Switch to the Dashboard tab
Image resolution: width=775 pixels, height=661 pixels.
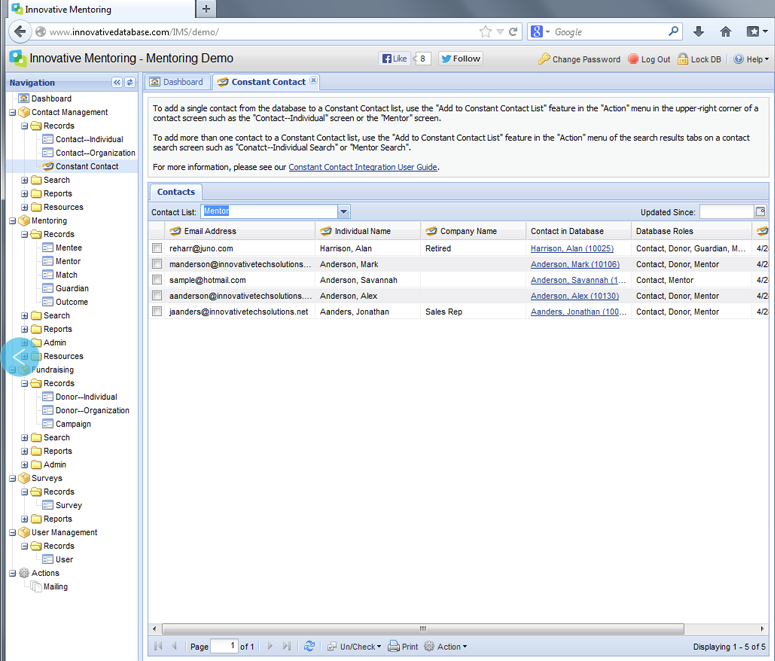177,82
